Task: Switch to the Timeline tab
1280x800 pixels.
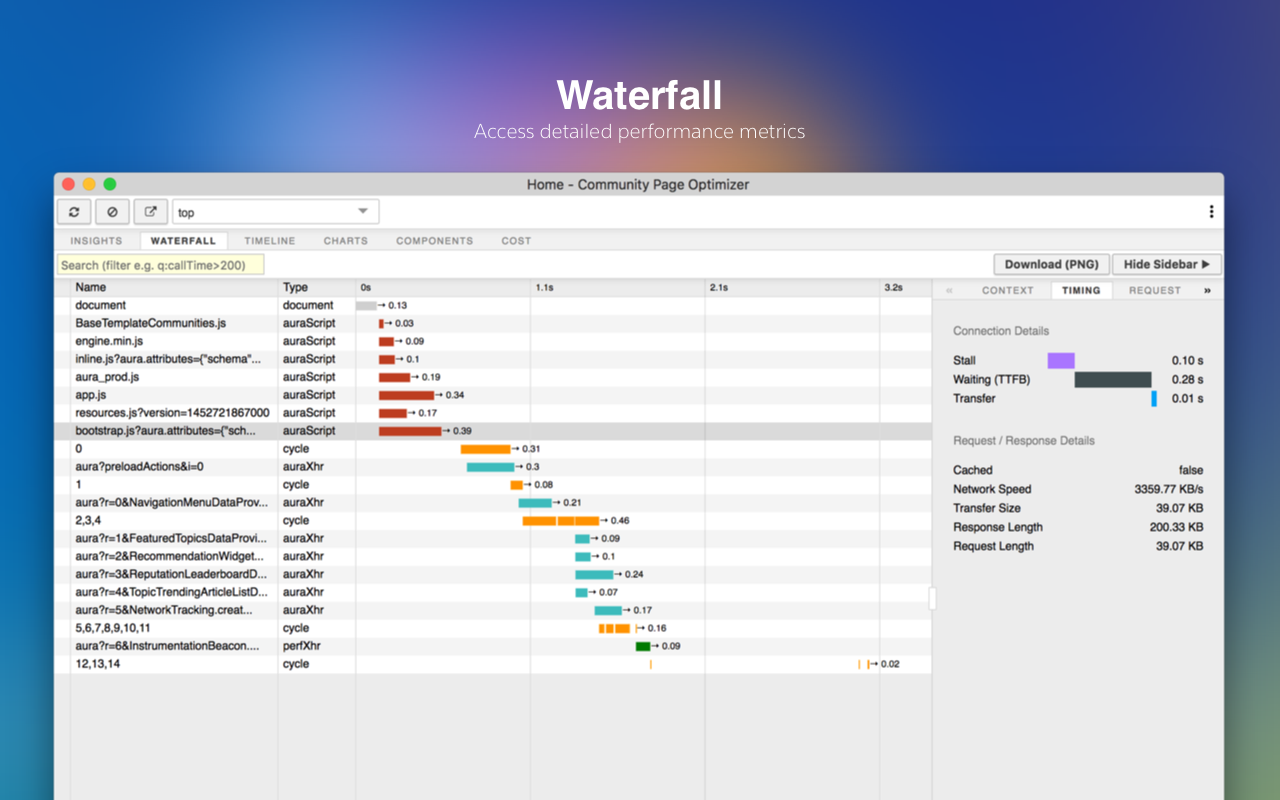Action: tap(269, 240)
